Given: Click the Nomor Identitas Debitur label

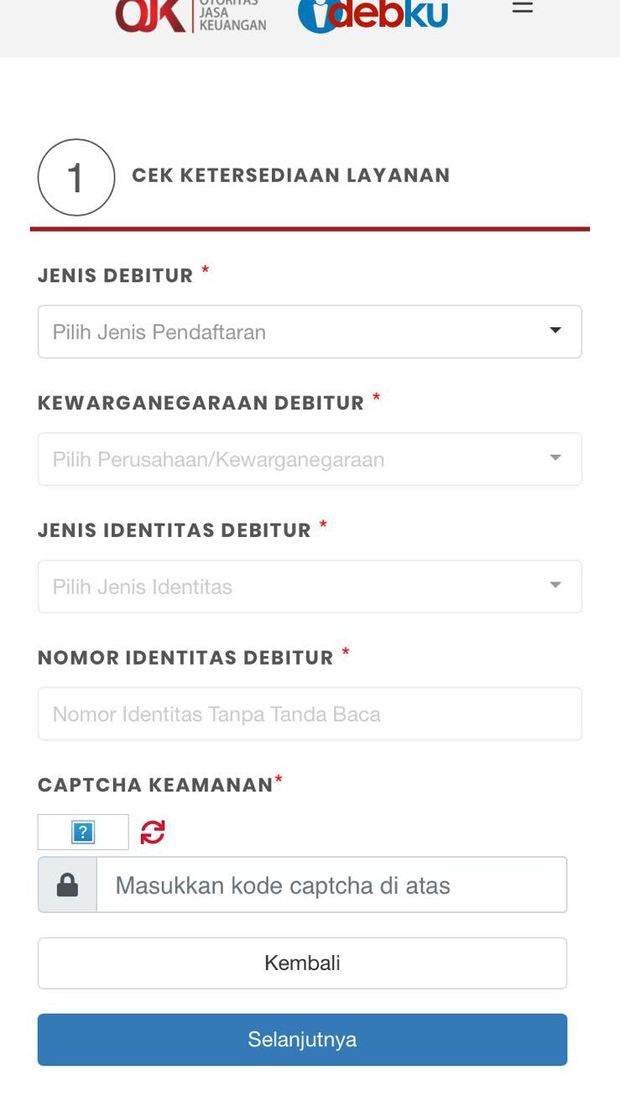Looking at the screenshot, I should (x=185, y=658).
